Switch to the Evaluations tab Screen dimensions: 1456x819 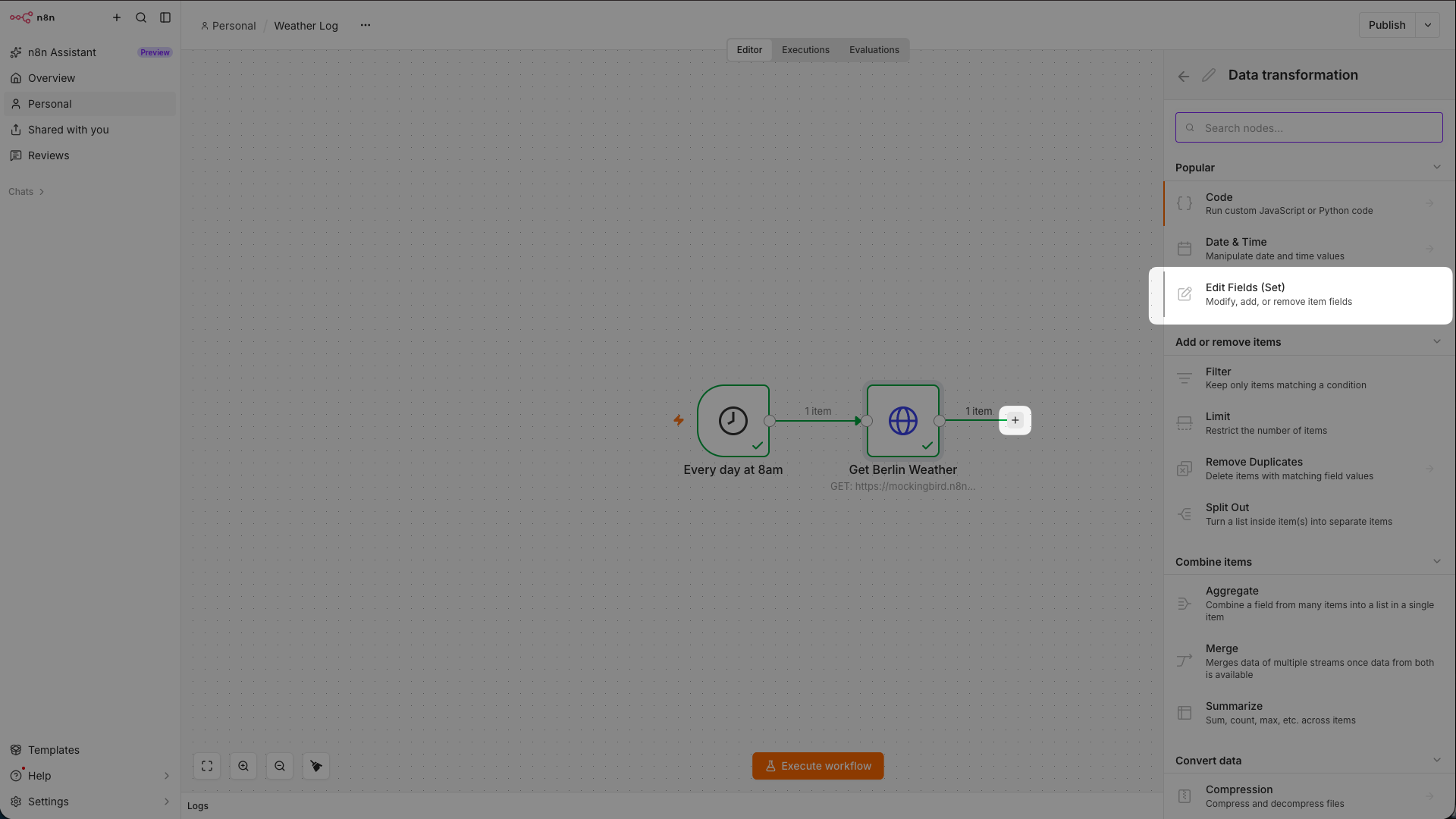pos(874,50)
